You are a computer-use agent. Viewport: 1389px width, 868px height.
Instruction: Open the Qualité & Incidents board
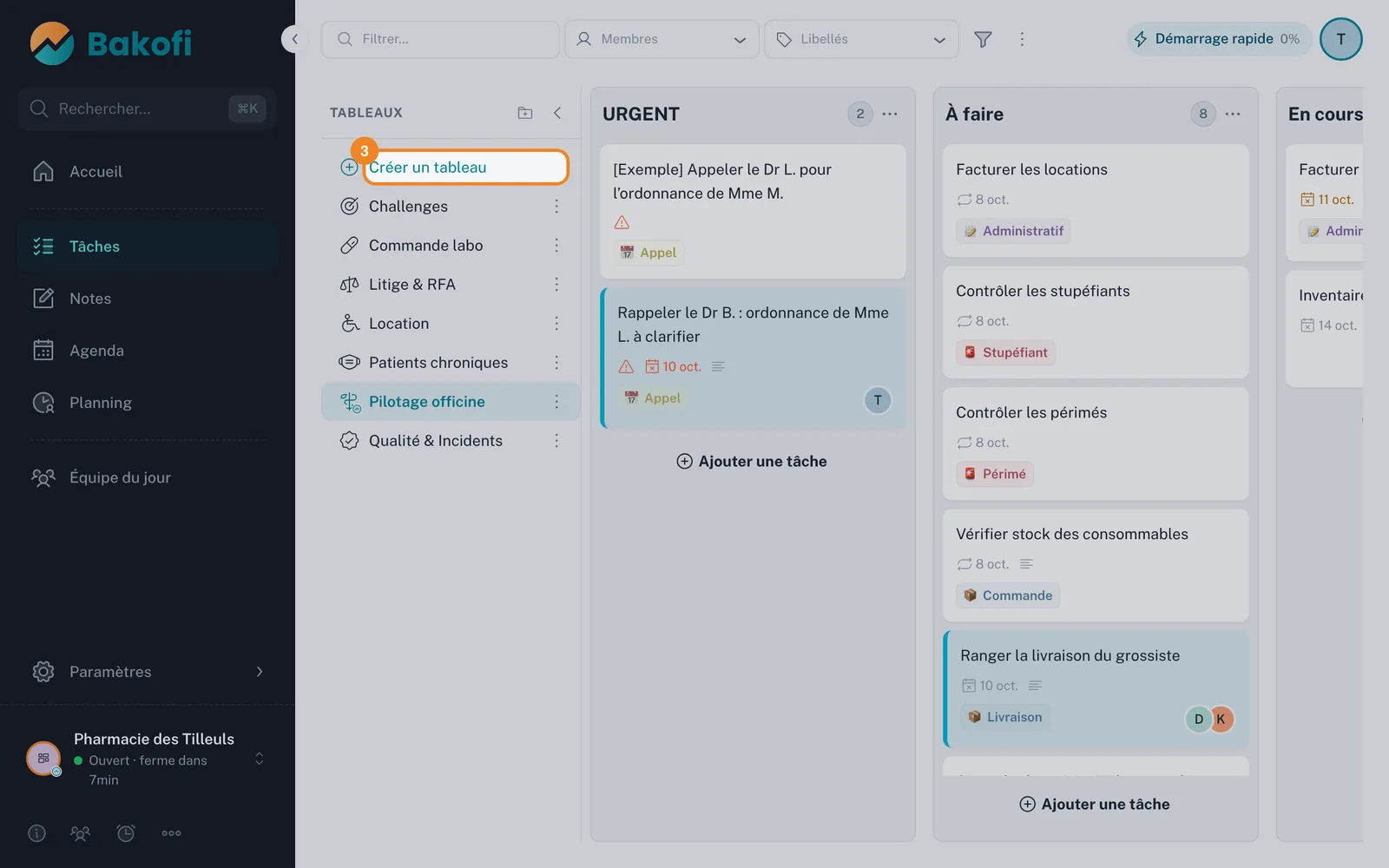click(x=451, y=441)
